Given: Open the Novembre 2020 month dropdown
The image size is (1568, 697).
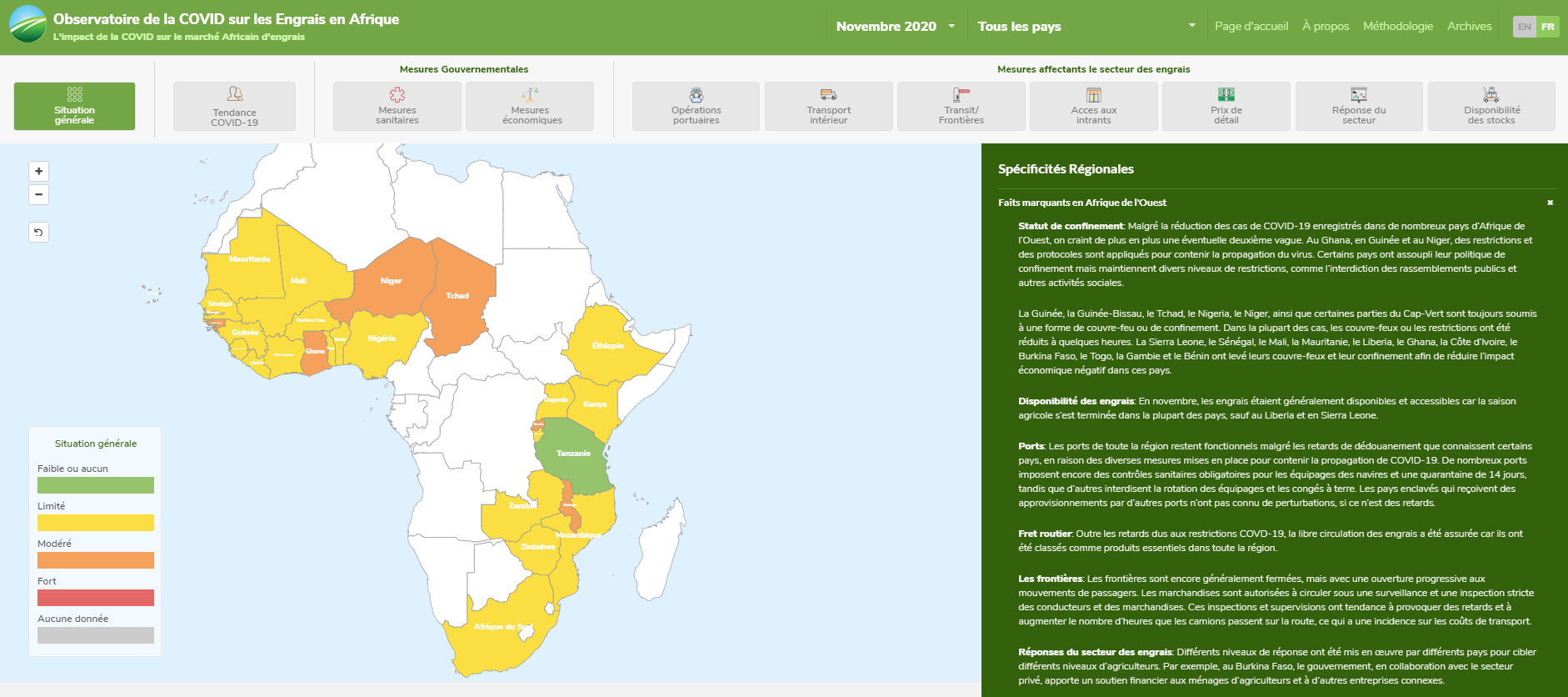Looking at the screenshot, I should point(895,27).
